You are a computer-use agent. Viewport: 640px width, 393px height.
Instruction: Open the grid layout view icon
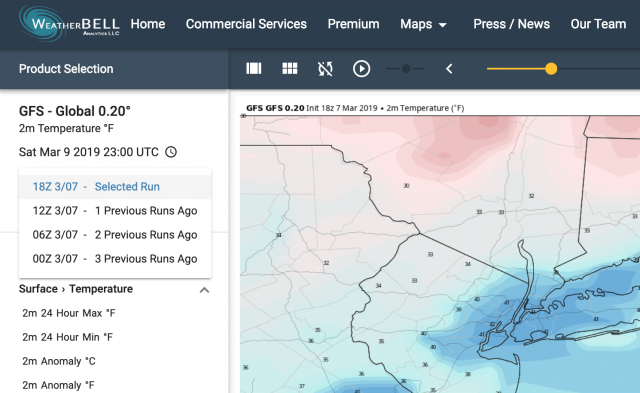(x=290, y=69)
